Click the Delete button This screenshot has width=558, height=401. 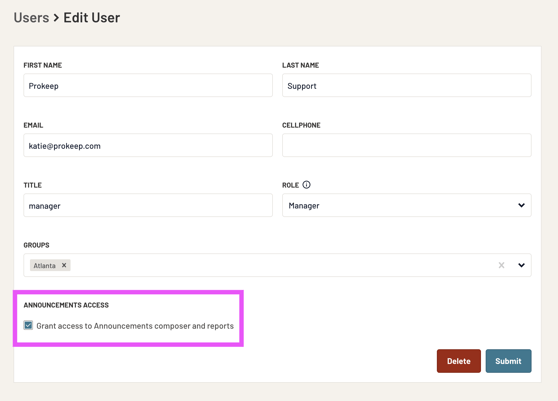click(459, 361)
